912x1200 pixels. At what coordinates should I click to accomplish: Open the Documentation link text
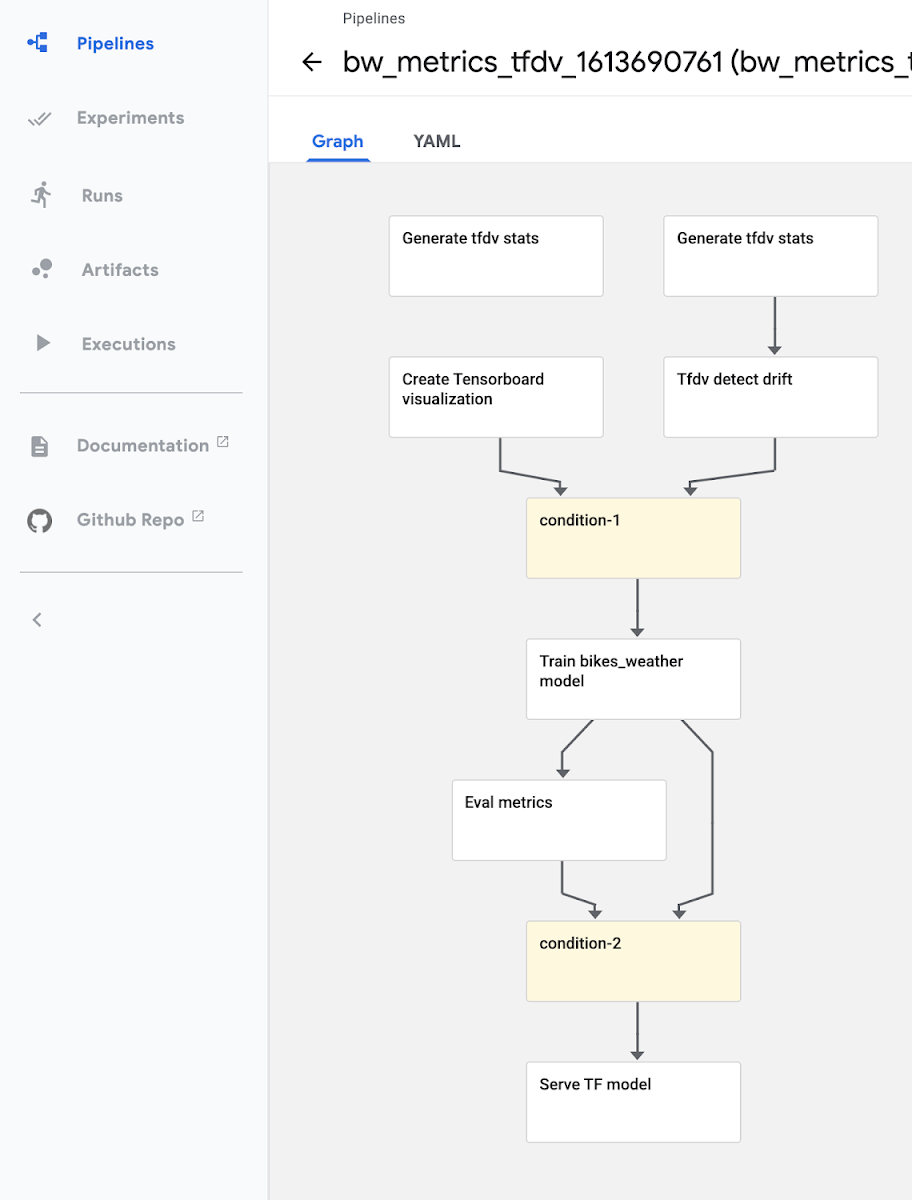143,446
